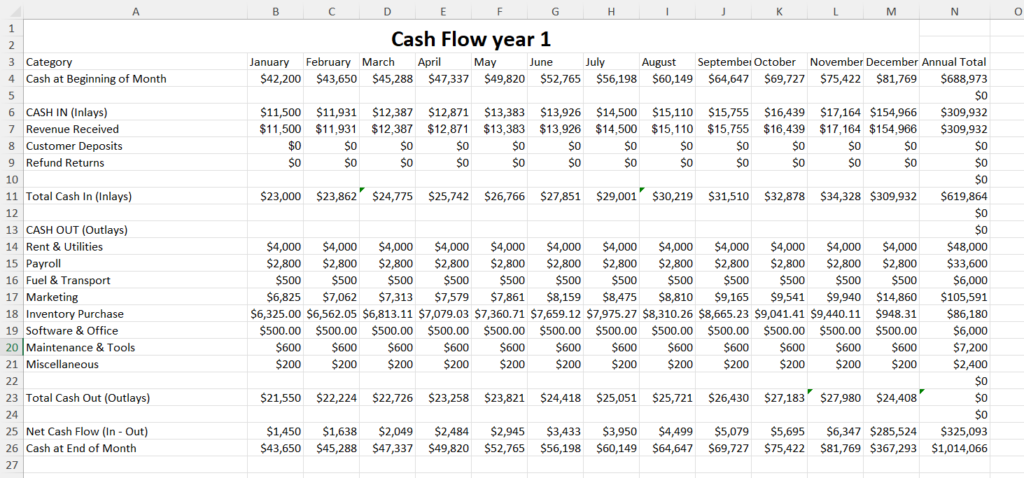Click the "Marketing" row label

135,297
